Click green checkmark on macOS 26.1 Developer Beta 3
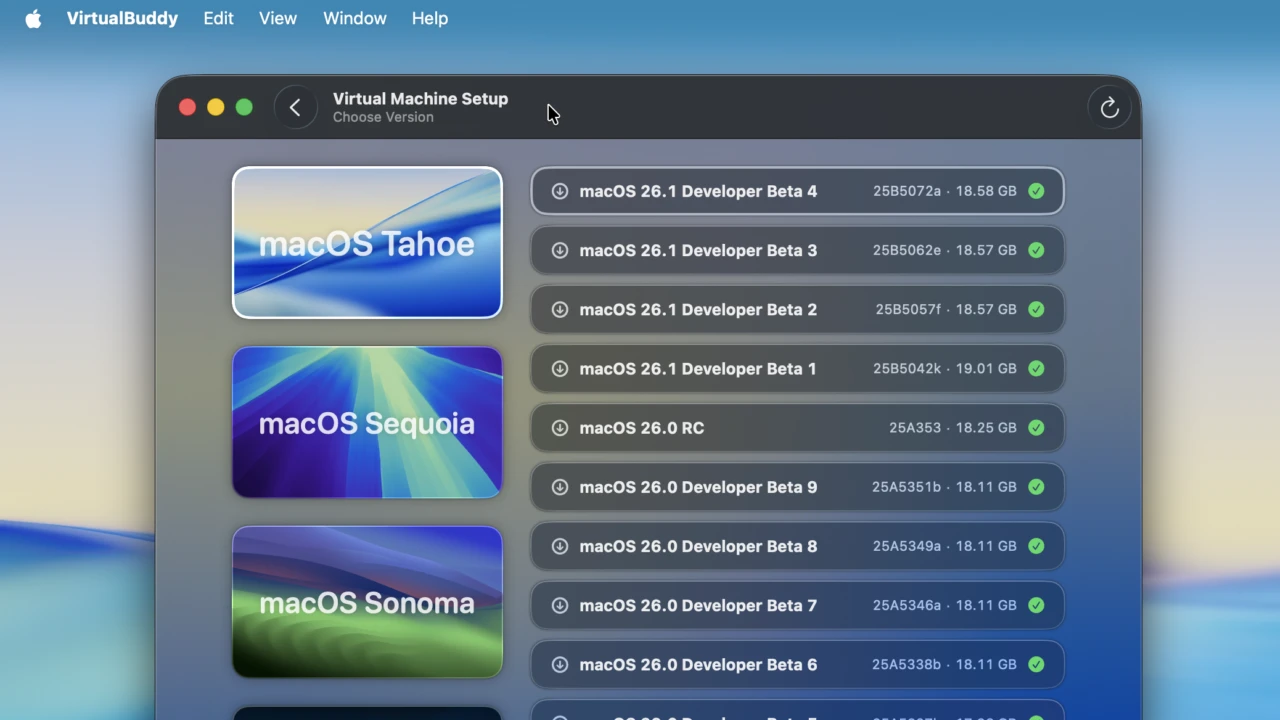The width and height of the screenshot is (1280, 720). point(1036,250)
